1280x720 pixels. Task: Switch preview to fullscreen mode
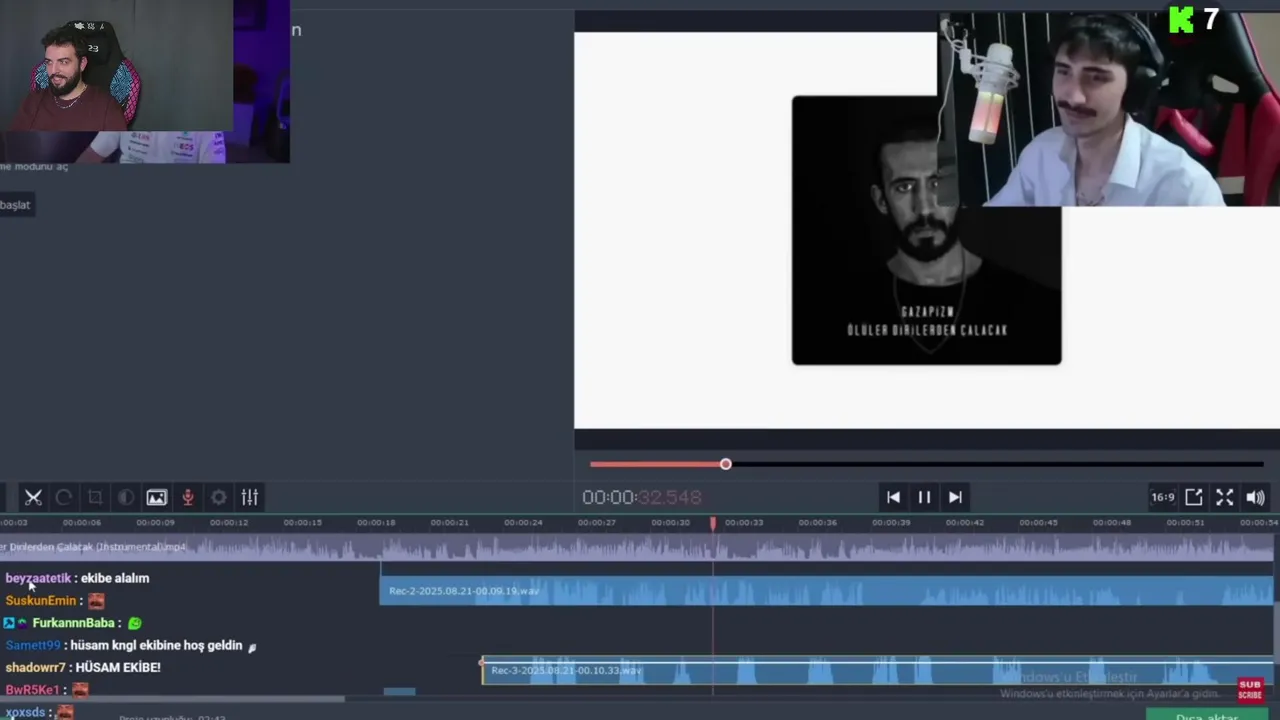pyautogui.click(x=1225, y=497)
